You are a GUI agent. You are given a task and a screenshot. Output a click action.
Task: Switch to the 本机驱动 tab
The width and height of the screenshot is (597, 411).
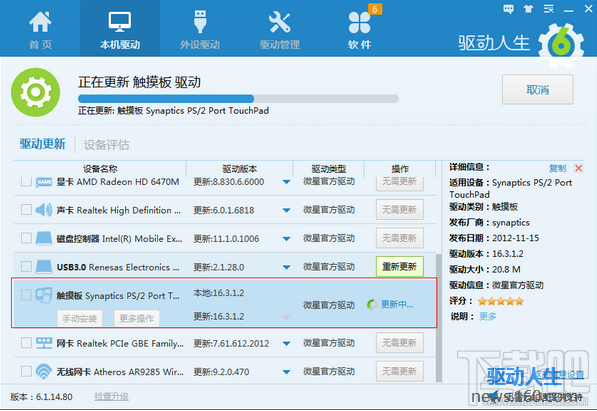(120, 28)
